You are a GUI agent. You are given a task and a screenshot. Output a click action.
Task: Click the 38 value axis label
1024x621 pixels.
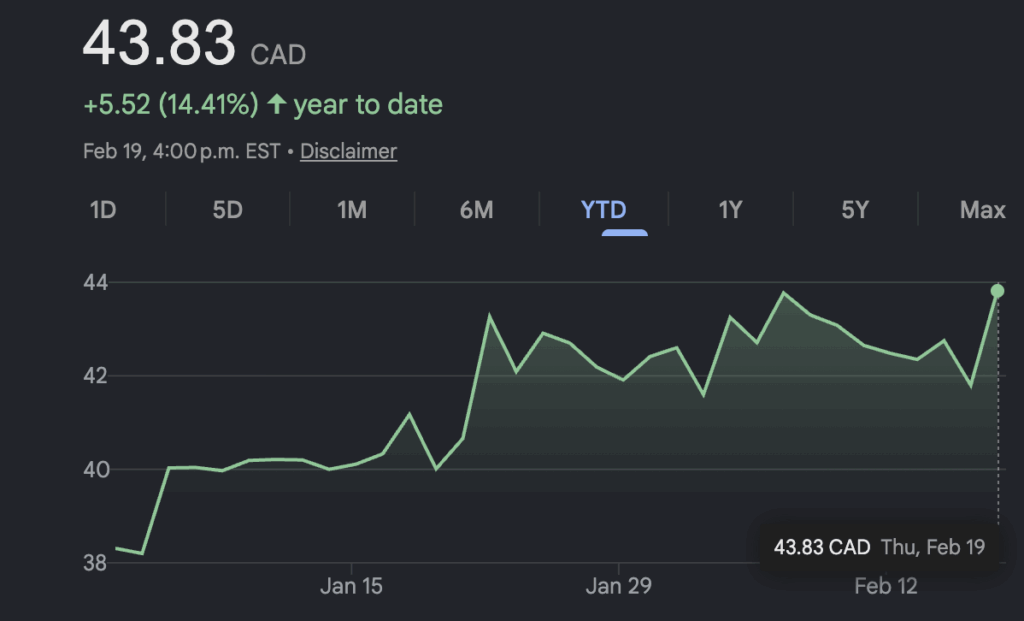coord(97,563)
